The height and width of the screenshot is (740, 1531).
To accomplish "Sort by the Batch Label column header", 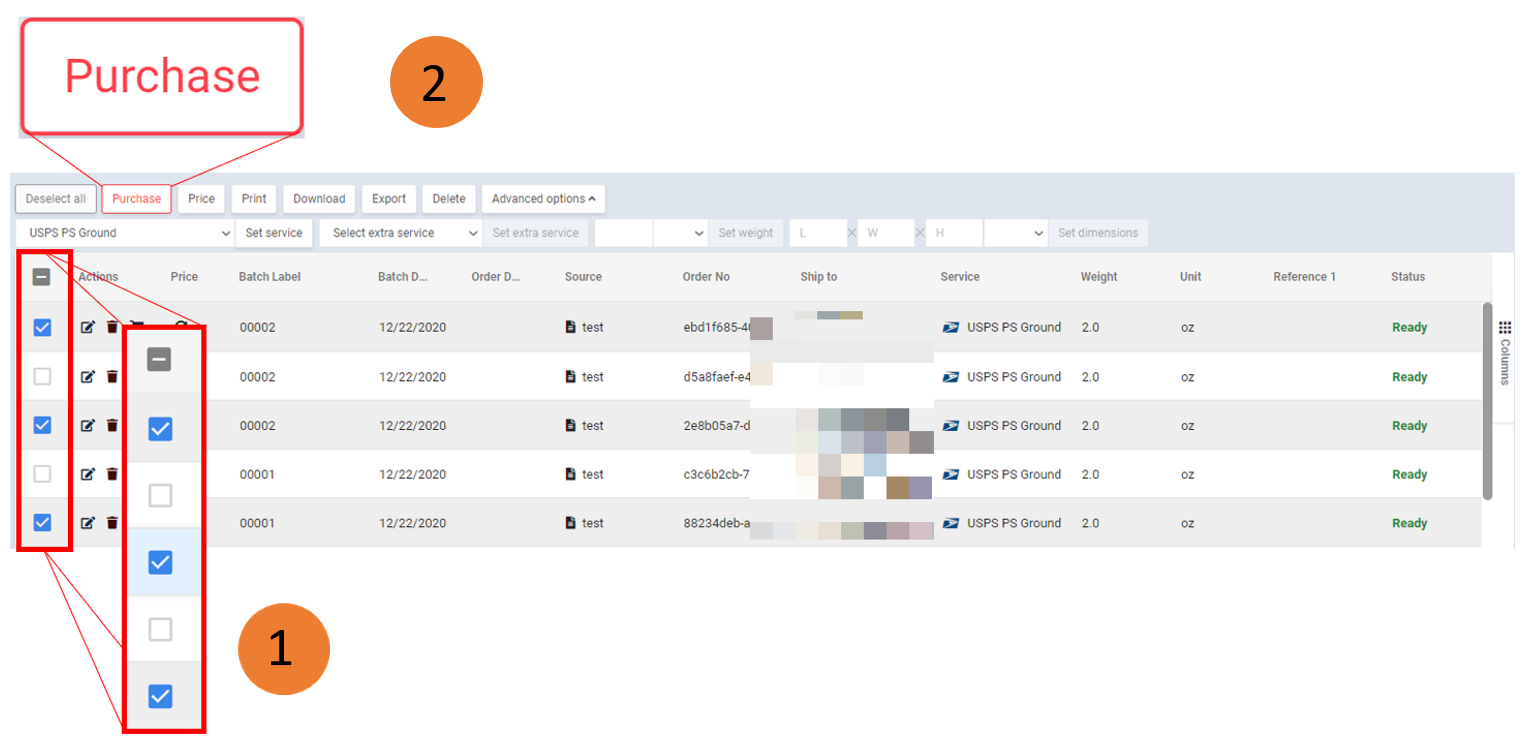I will 268,277.
